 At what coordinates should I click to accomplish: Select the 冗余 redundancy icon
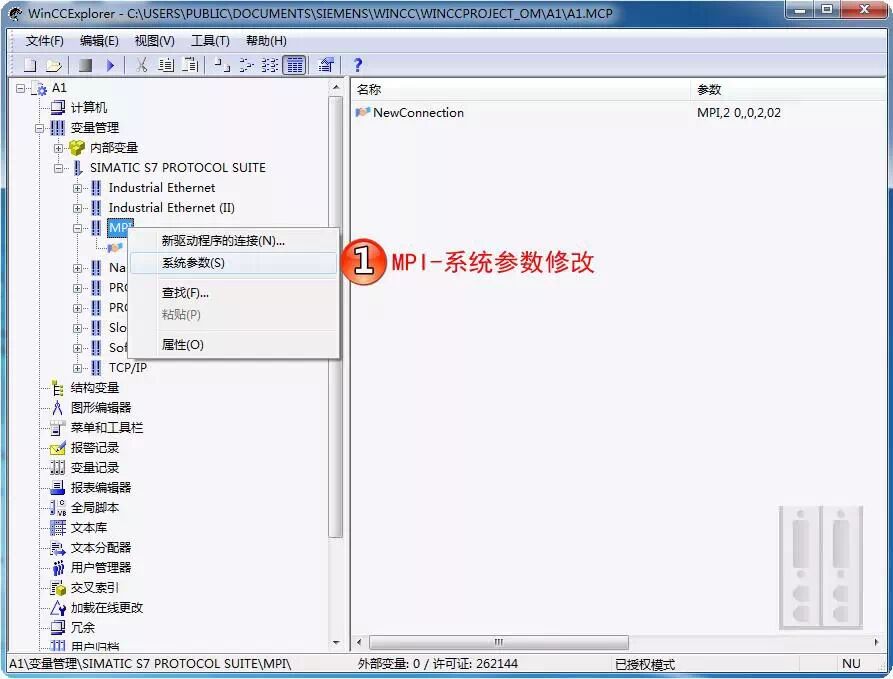(58, 628)
